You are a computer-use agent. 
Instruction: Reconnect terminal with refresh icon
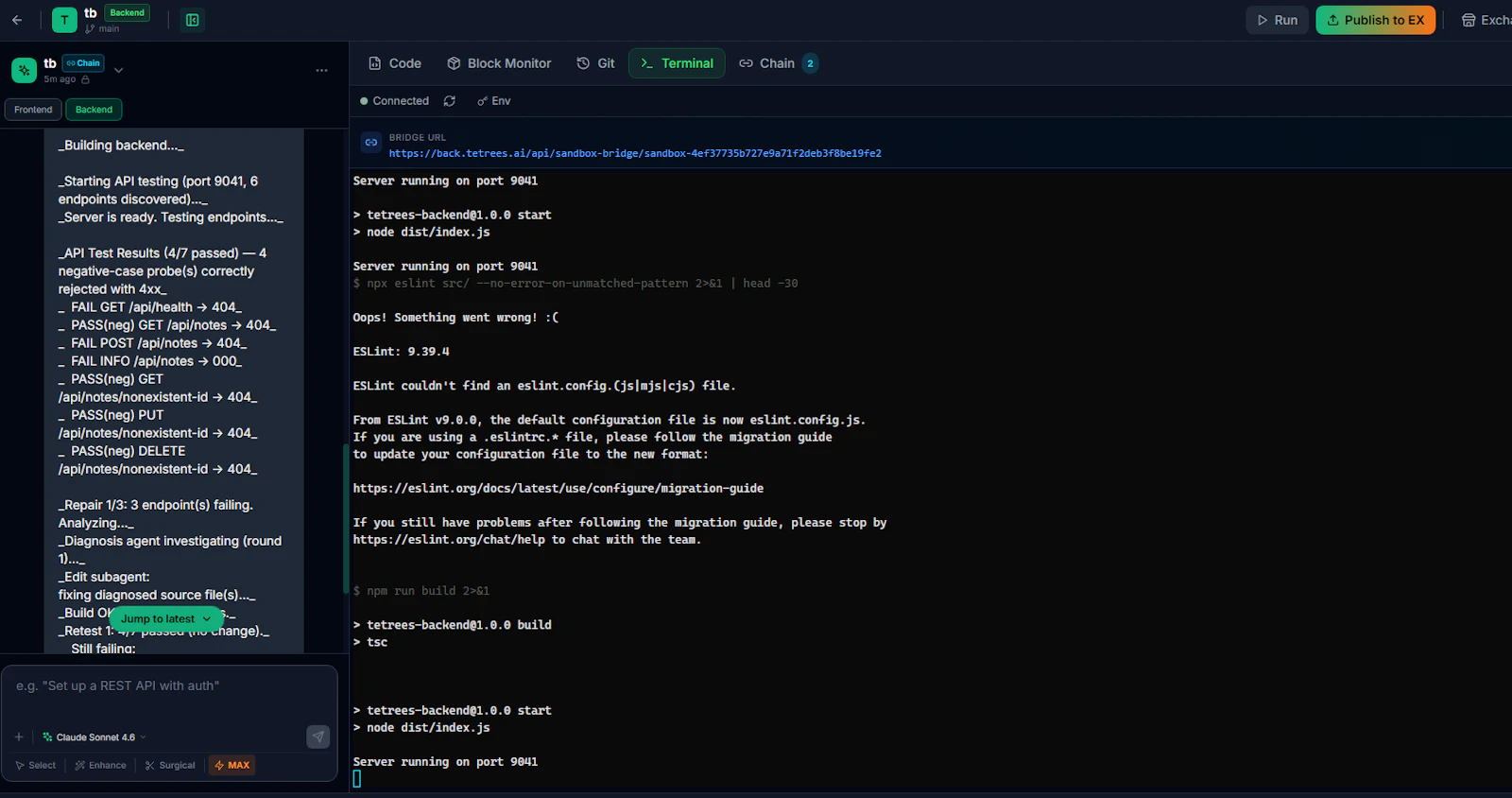[450, 101]
